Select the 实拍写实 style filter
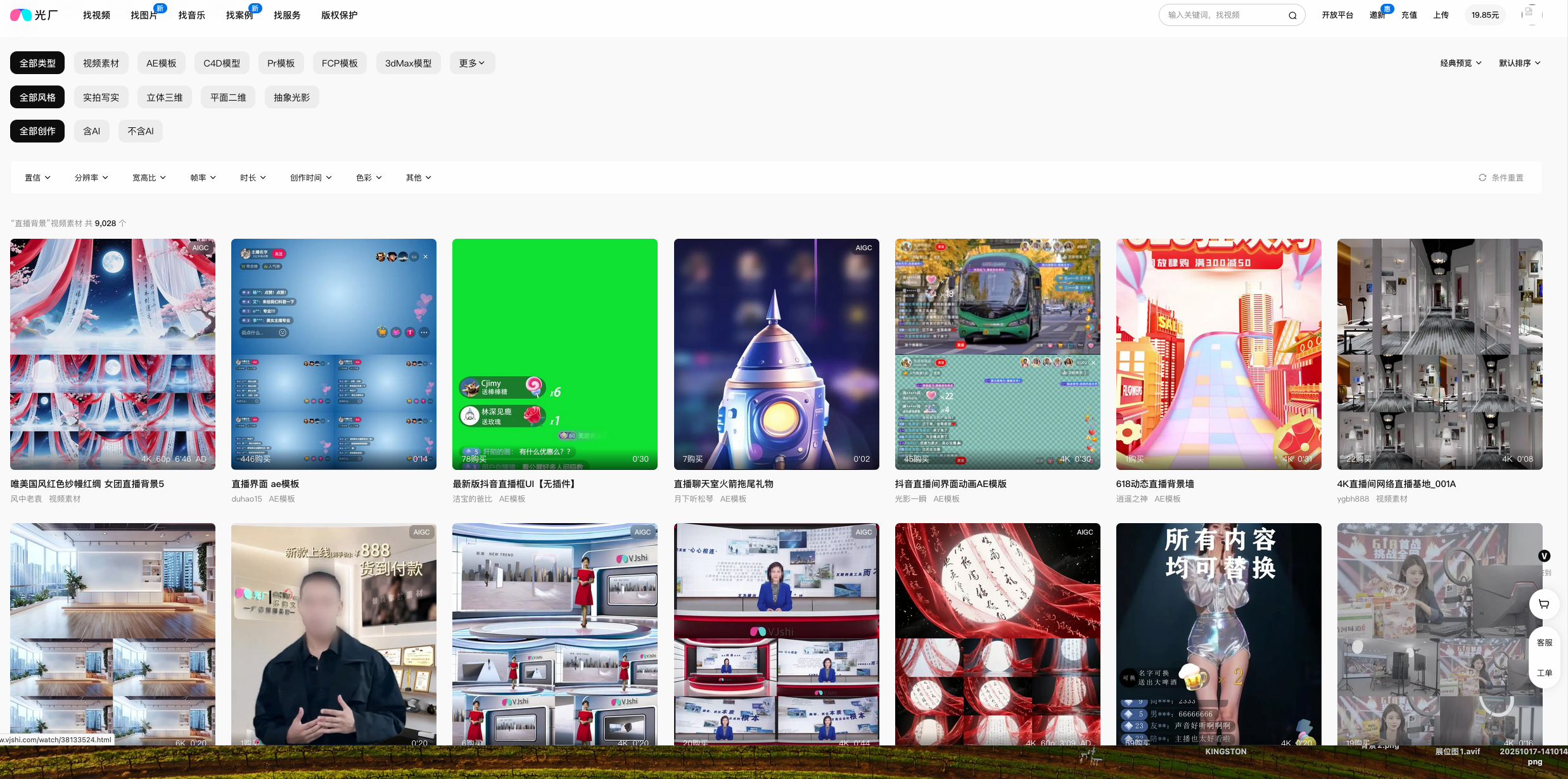This screenshot has height=779, width=1568. (101, 98)
